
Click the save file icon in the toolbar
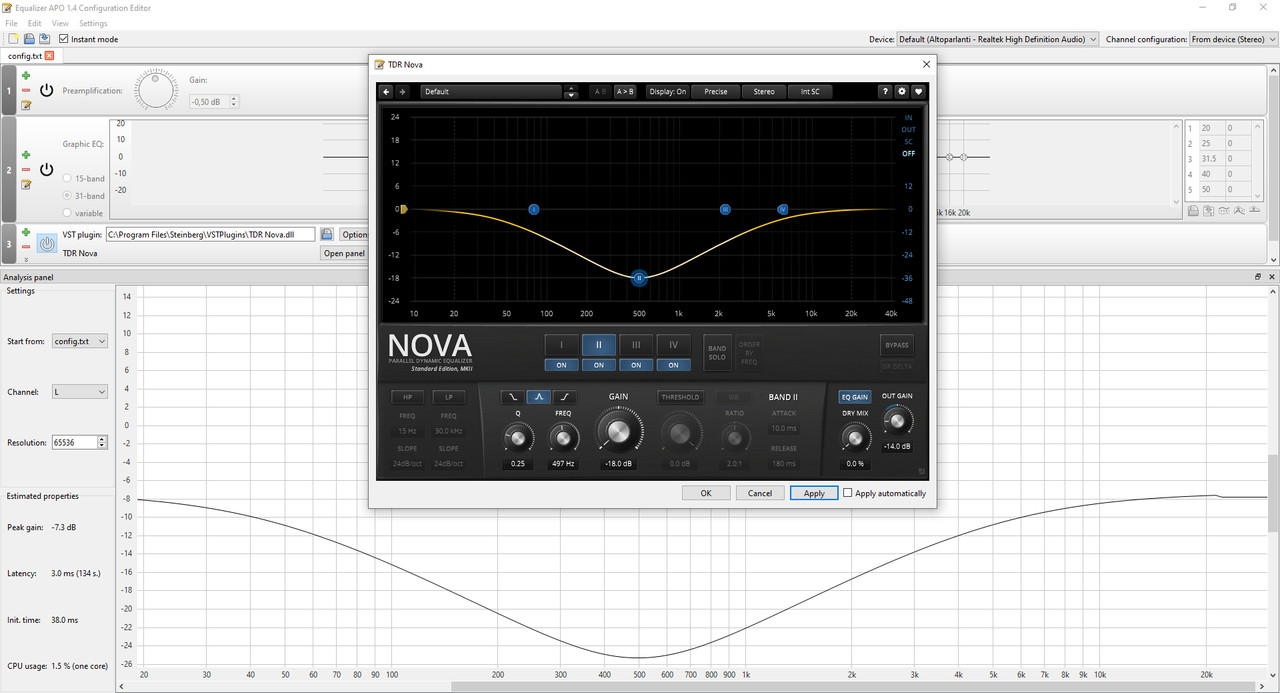coord(29,39)
